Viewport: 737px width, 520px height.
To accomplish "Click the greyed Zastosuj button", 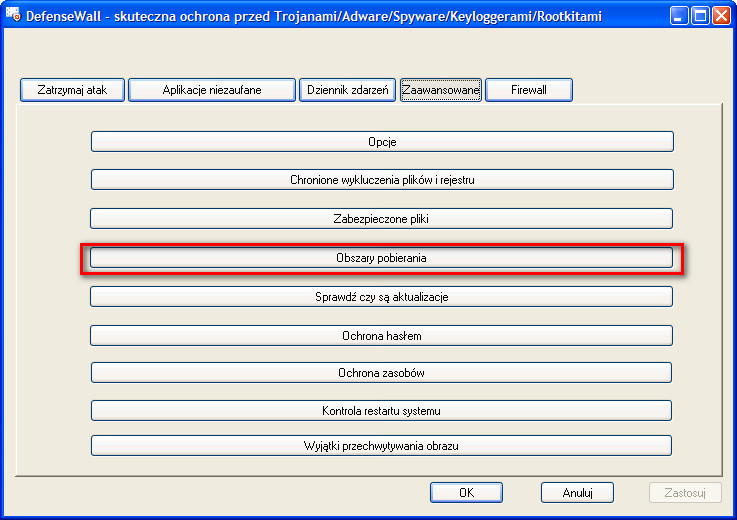I will [685, 492].
